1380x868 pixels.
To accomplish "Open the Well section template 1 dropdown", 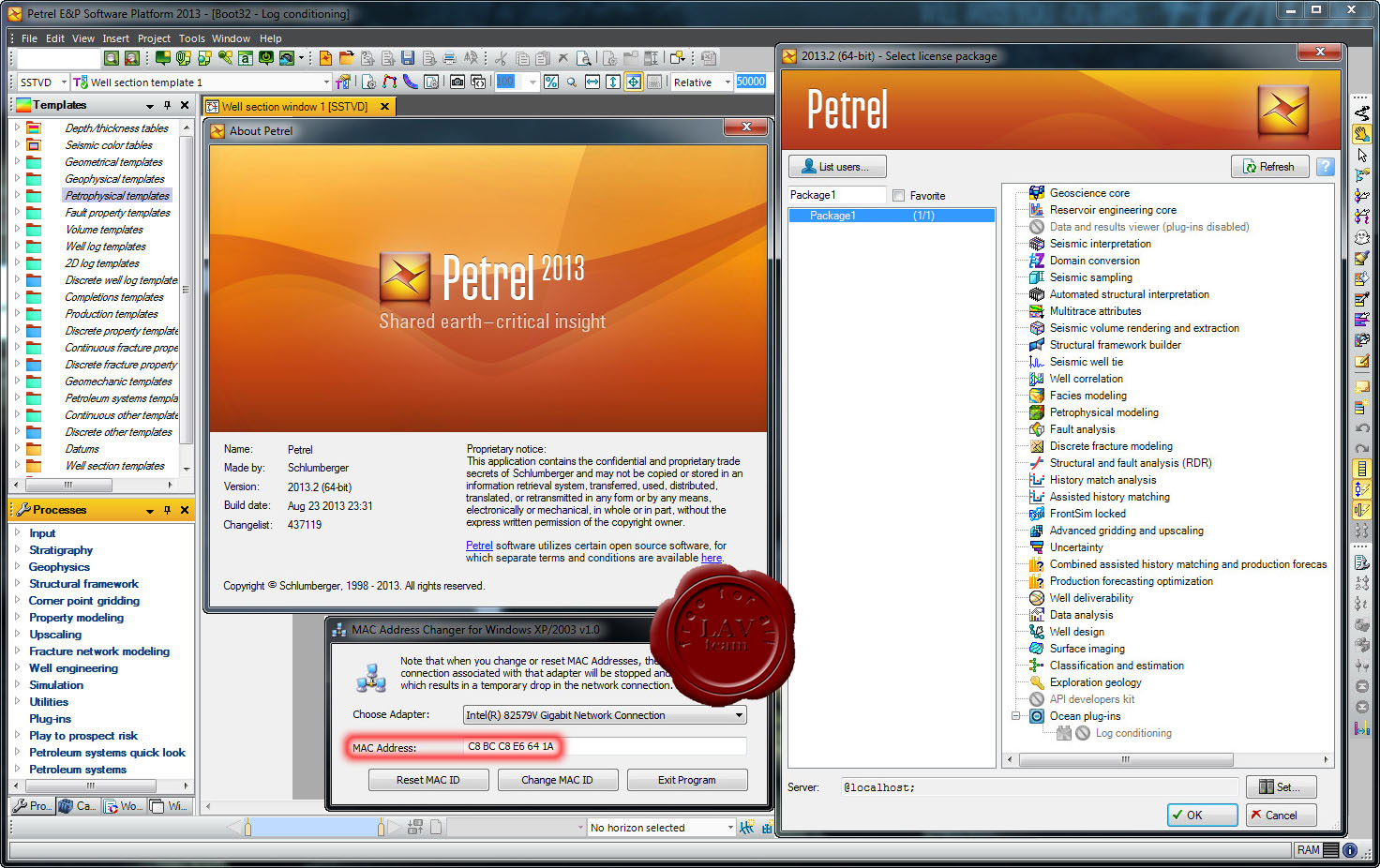I will 327,82.
